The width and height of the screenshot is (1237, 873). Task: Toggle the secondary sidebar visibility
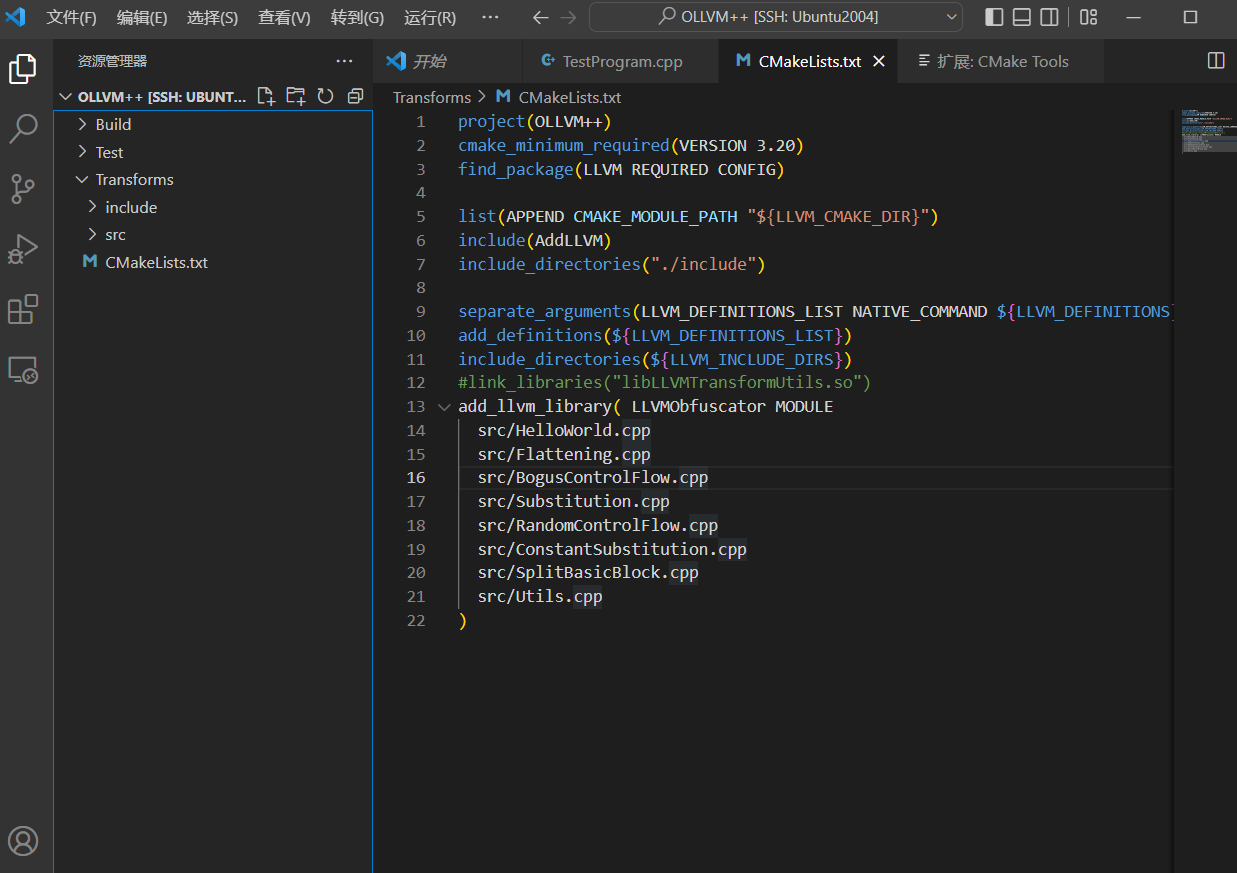point(1049,17)
